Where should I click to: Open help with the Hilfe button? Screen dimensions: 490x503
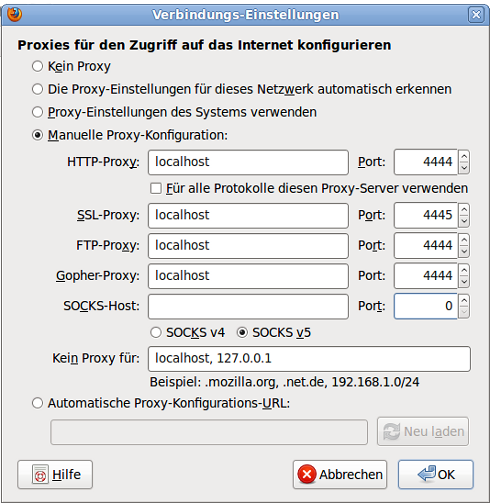(55, 475)
